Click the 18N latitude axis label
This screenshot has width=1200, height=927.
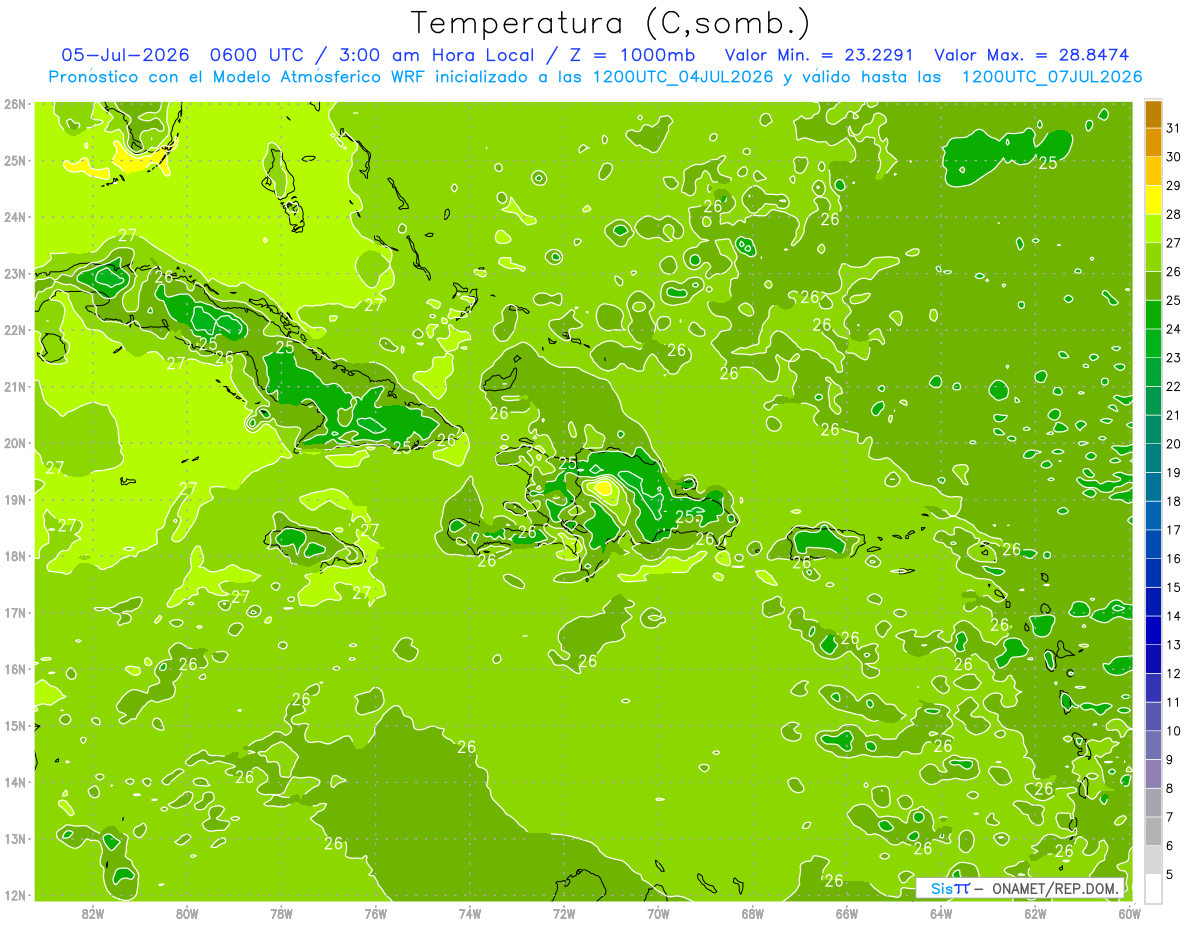click(x=14, y=556)
